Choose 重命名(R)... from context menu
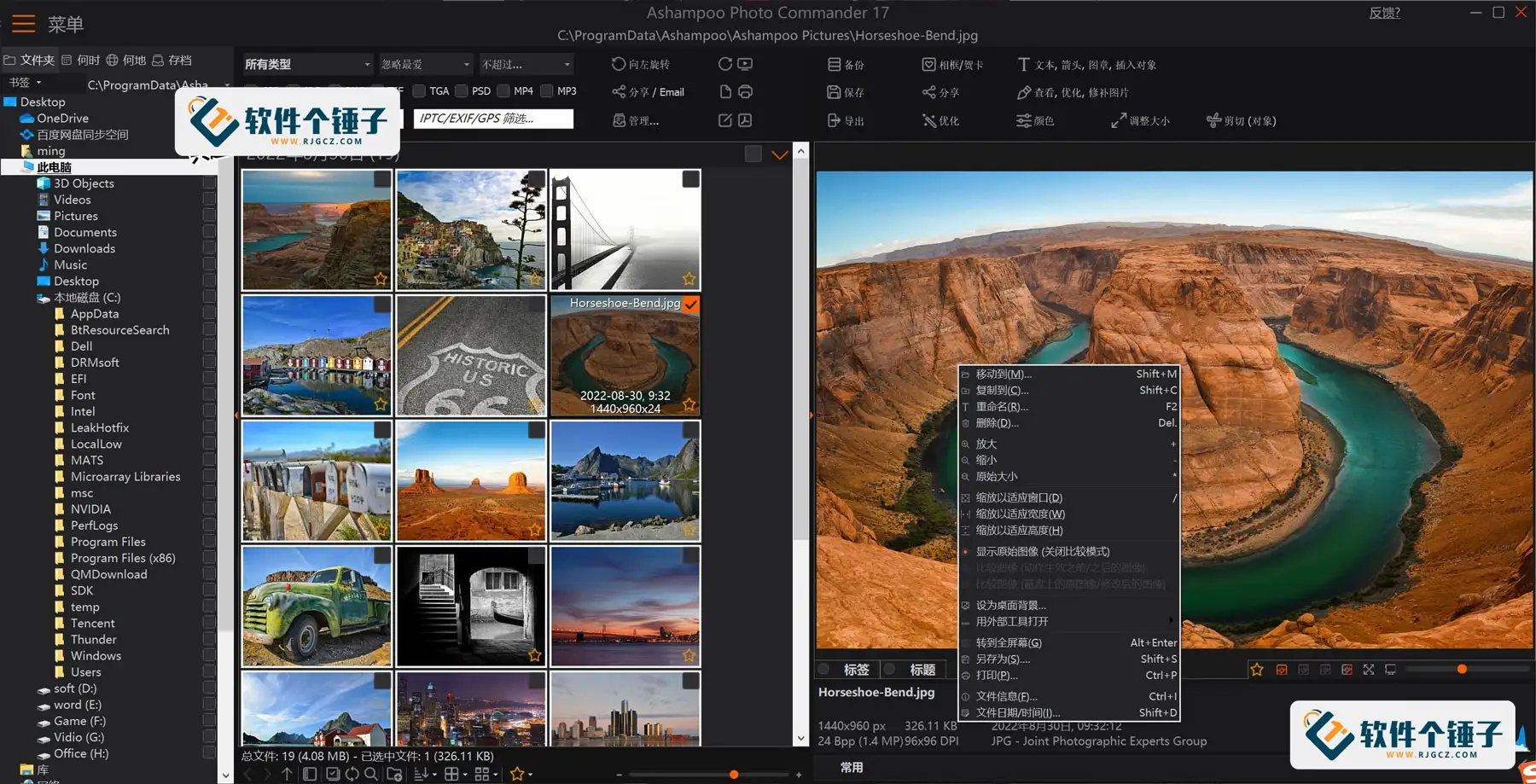This screenshot has height=784, width=1536. pos(1070,406)
